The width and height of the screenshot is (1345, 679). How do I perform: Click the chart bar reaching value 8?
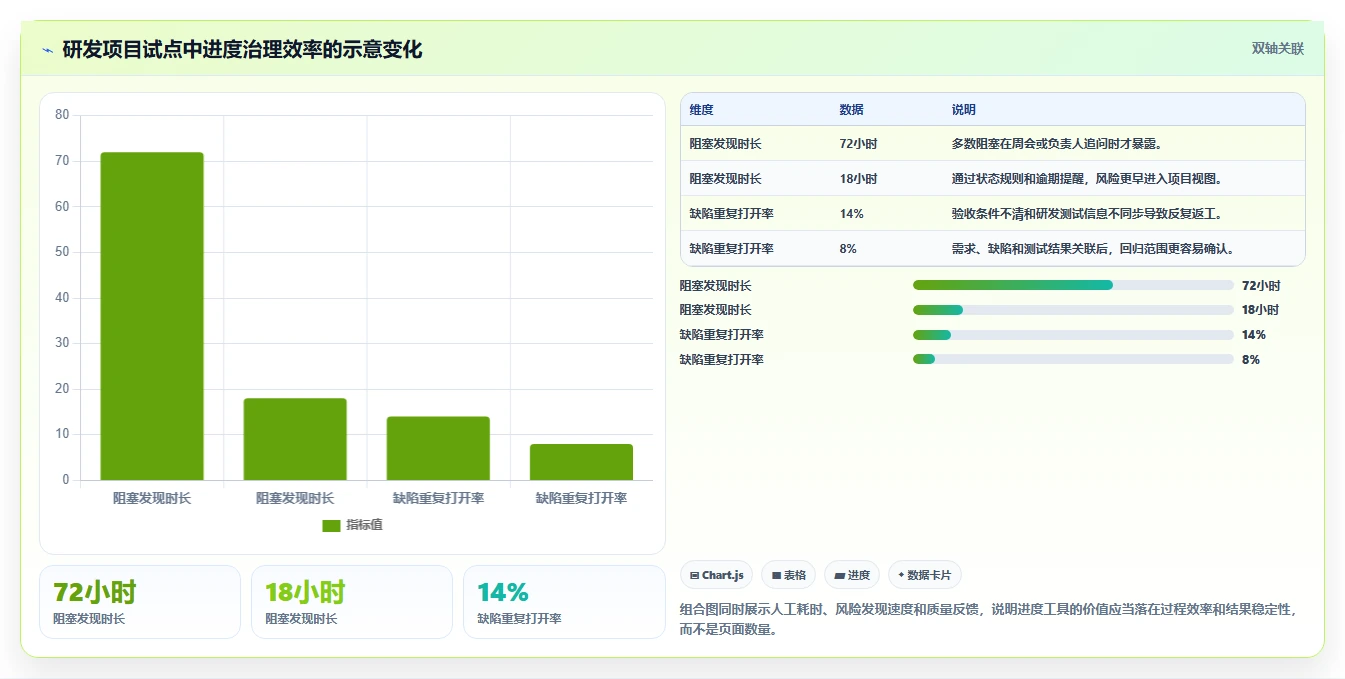581,462
